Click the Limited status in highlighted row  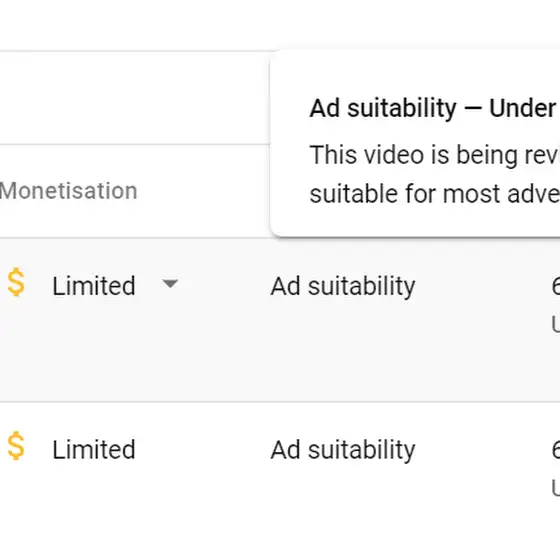[x=94, y=286]
